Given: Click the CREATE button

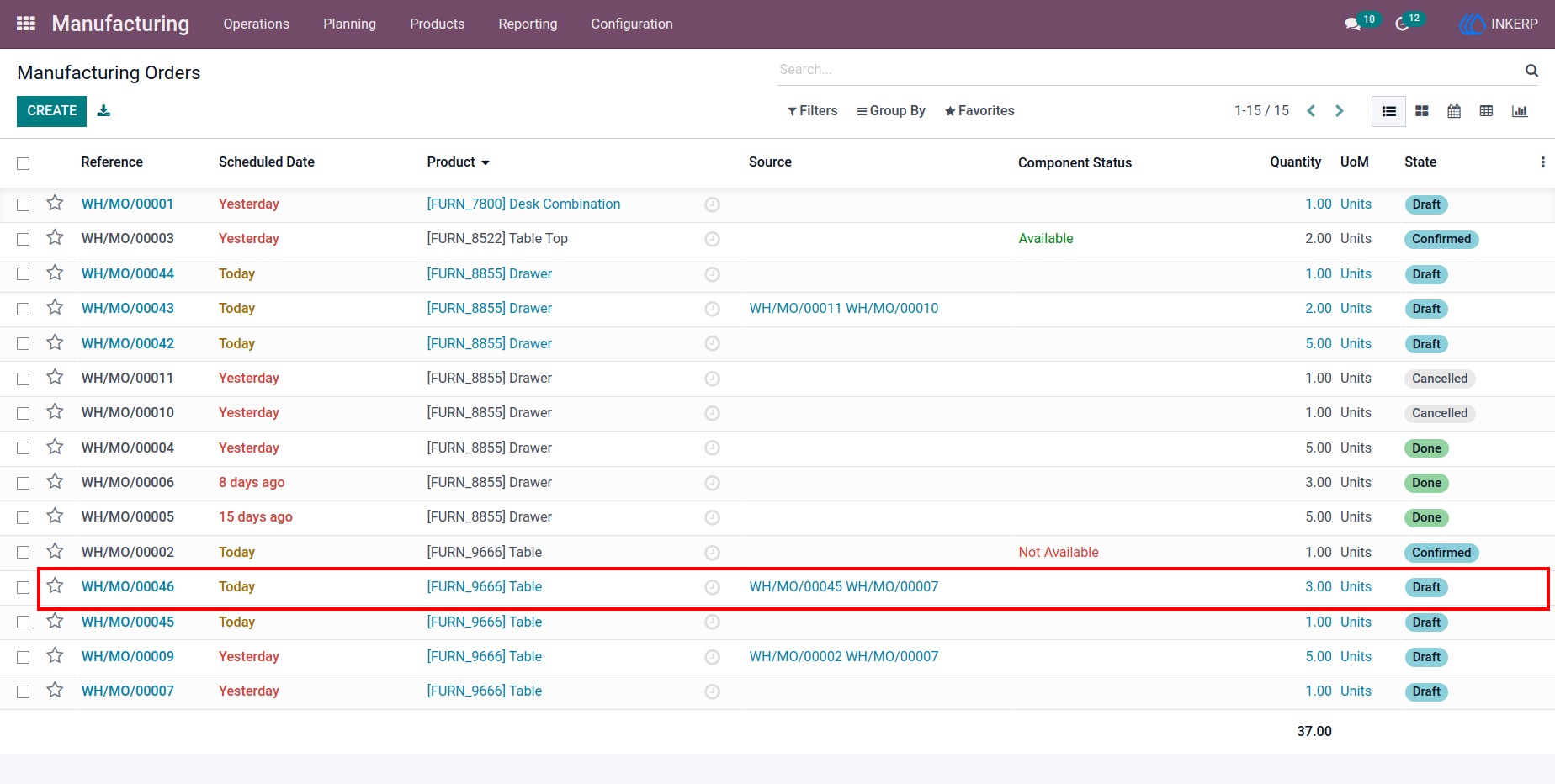Looking at the screenshot, I should (51, 111).
